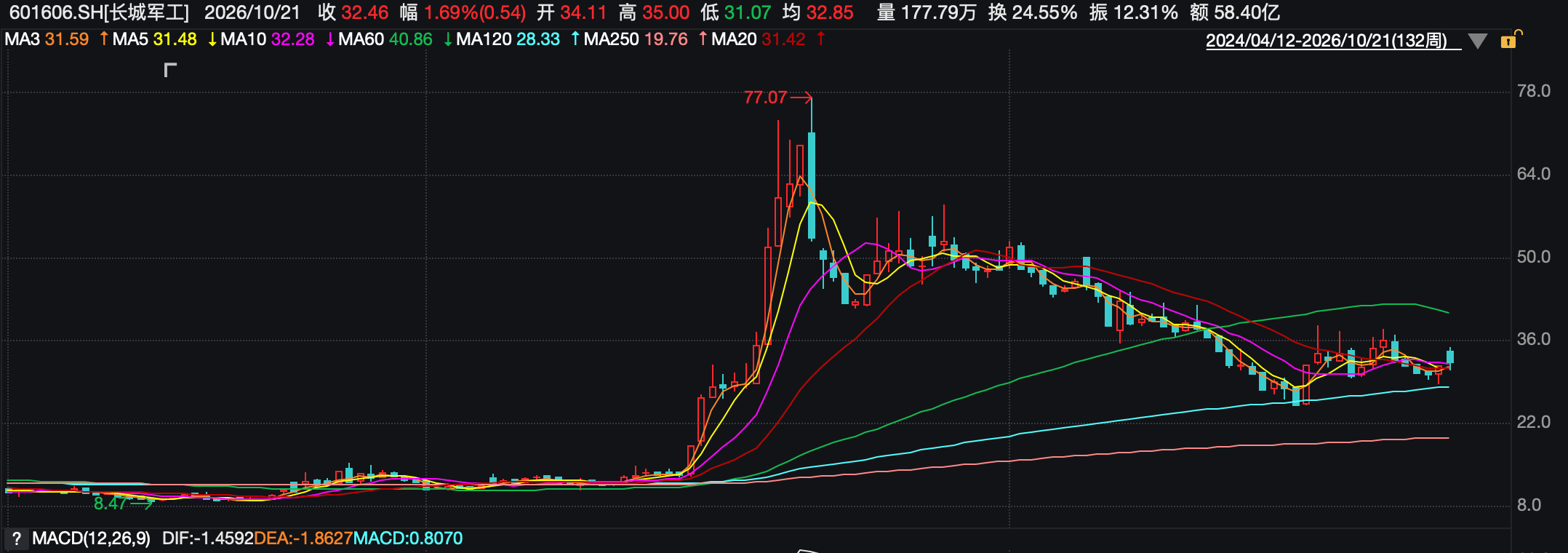Viewport: 1568px width, 553px height.
Task: Click the 换 24.55% turnover rate value
Action: (x=1033, y=12)
